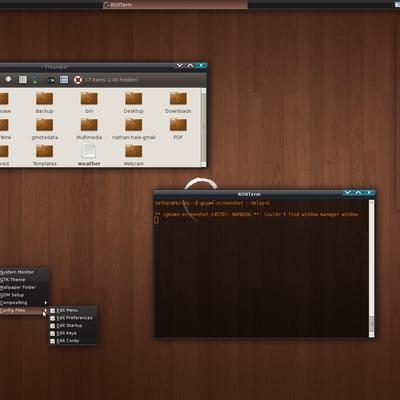Image resolution: width=400 pixels, height=400 pixels.
Task: Click the ROXTerm window title bar
Action: pos(249,194)
